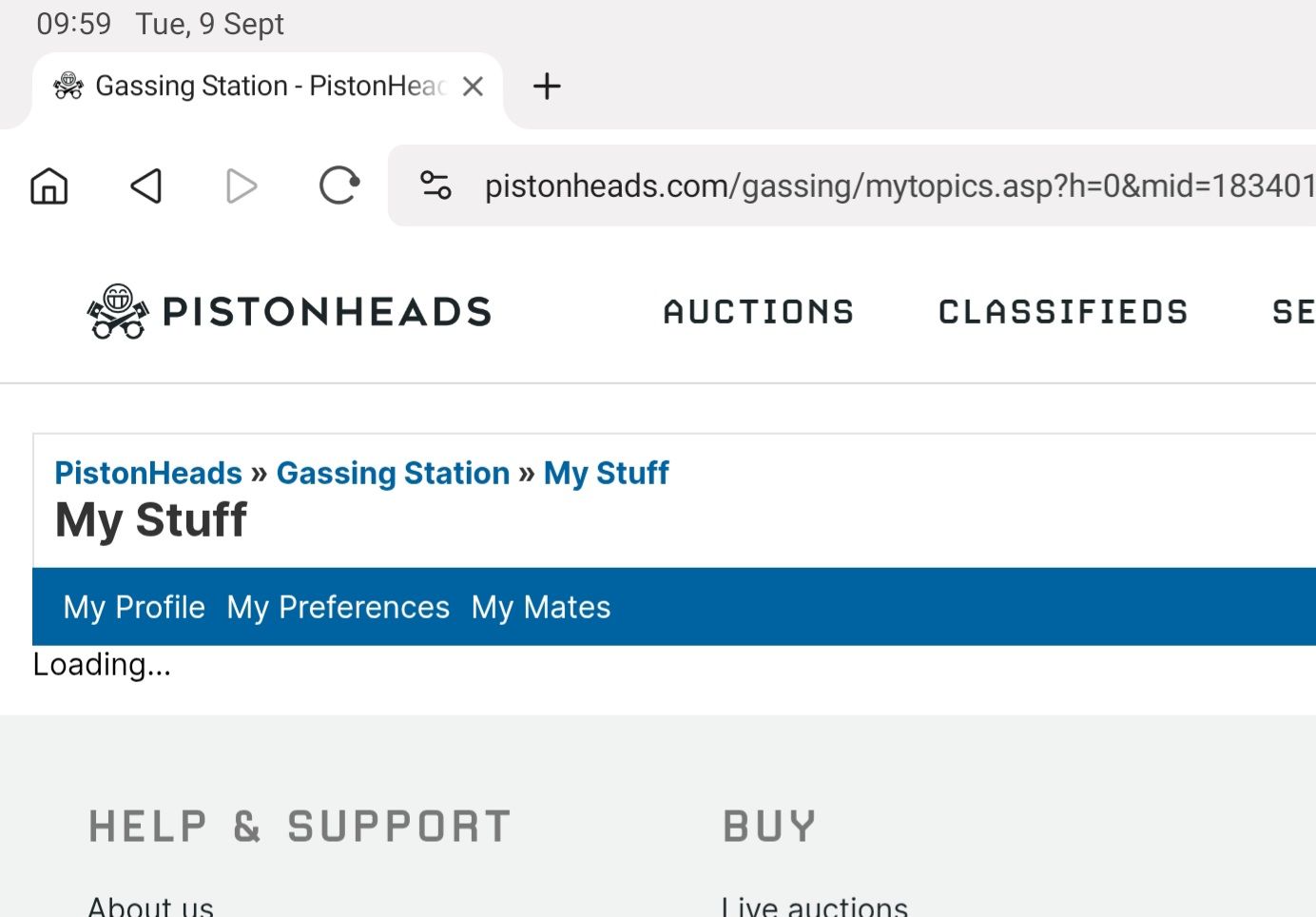Click the My Stuff breadcrumb link
The height and width of the screenshot is (917, 1316).
[606, 473]
